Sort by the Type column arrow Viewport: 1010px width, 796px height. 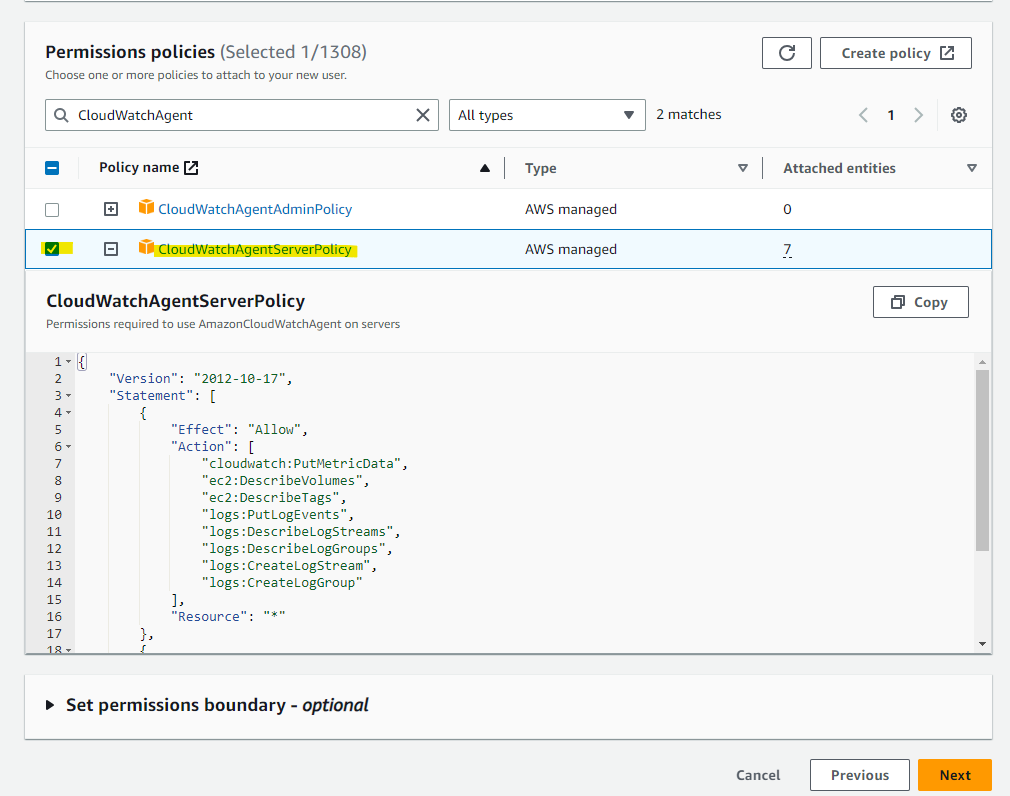pos(743,168)
